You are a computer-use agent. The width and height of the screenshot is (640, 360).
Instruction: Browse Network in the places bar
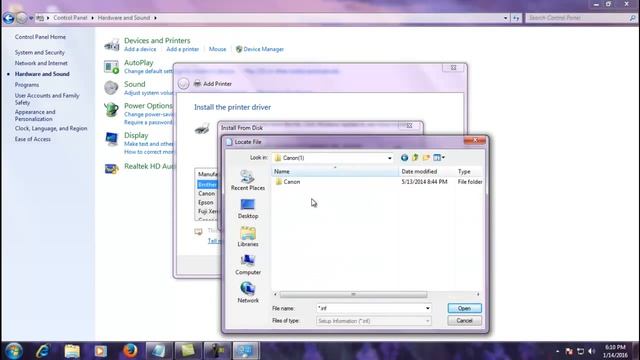pos(248,292)
